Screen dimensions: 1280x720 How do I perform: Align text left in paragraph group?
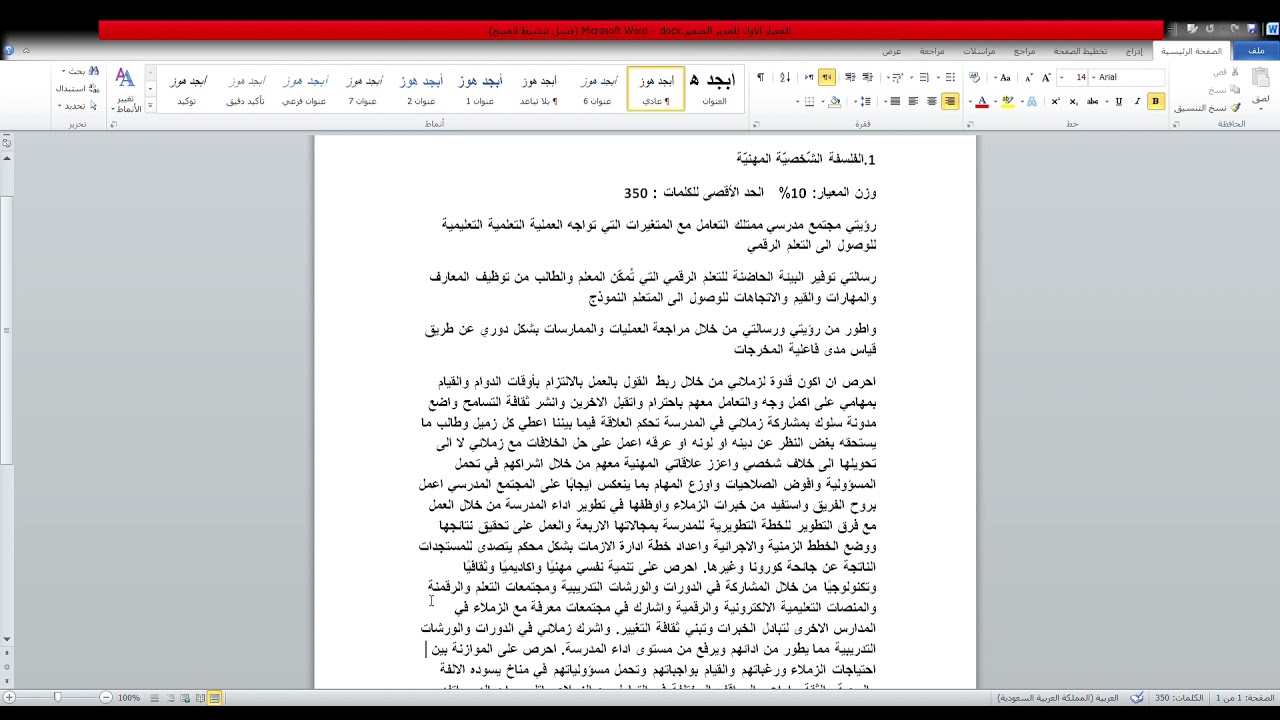(x=913, y=101)
